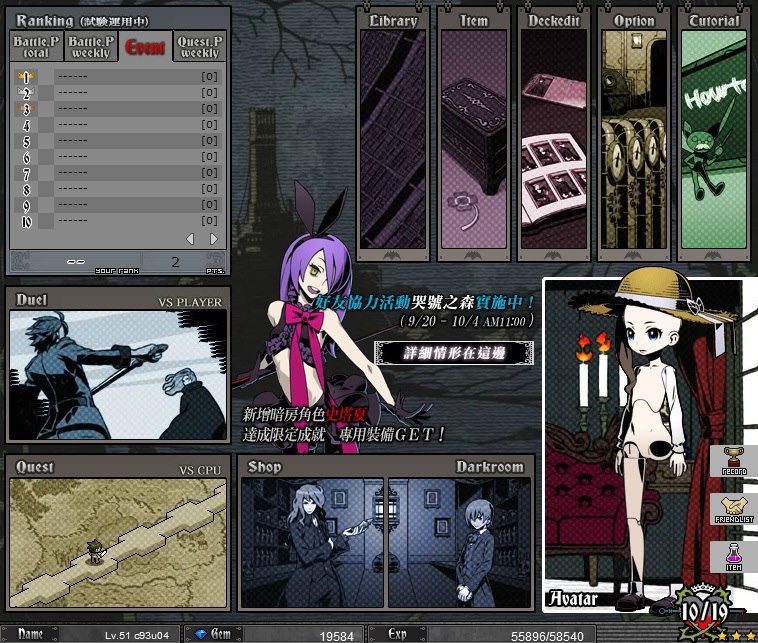Enter the Quest versus CPU map

[118, 543]
